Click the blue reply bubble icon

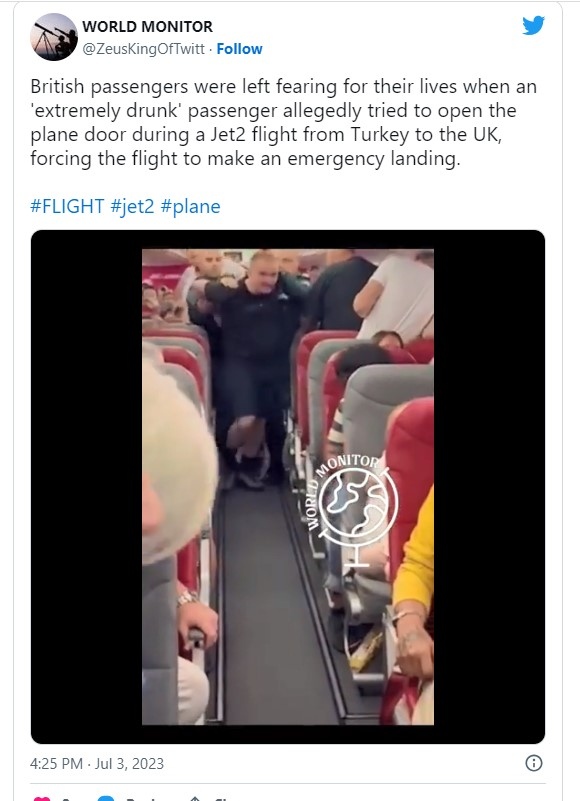[106, 798]
